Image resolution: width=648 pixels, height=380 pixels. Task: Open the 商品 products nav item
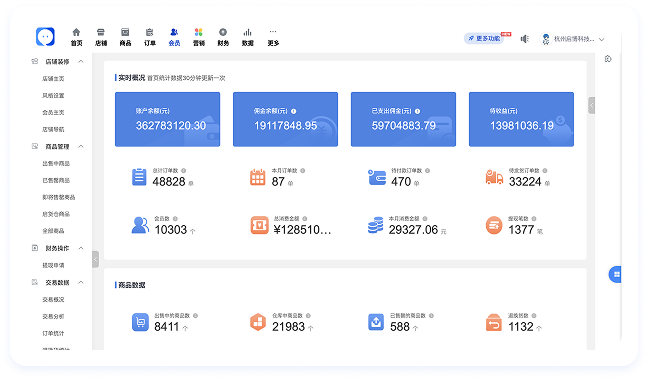coord(125,37)
